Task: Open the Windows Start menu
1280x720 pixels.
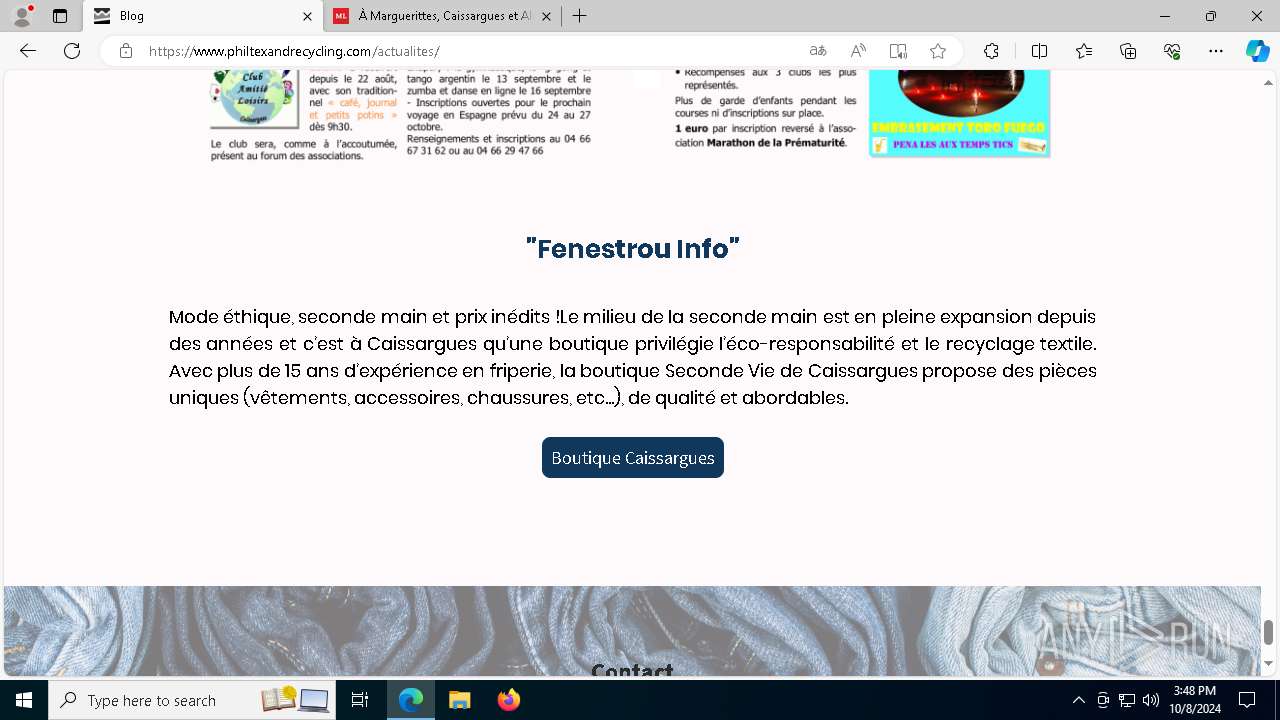Action: (x=24, y=700)
